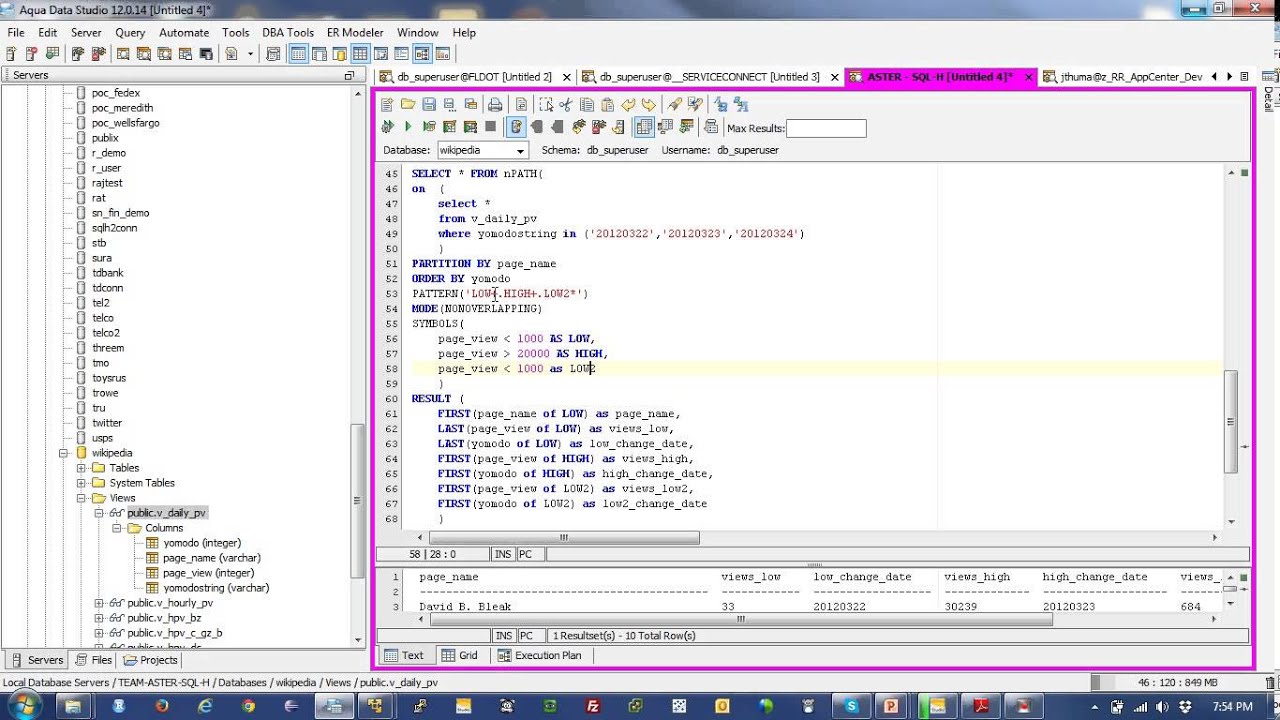Click the first icon on the main toolbar
Screen dimensions: 1280x720
(12, 54)
